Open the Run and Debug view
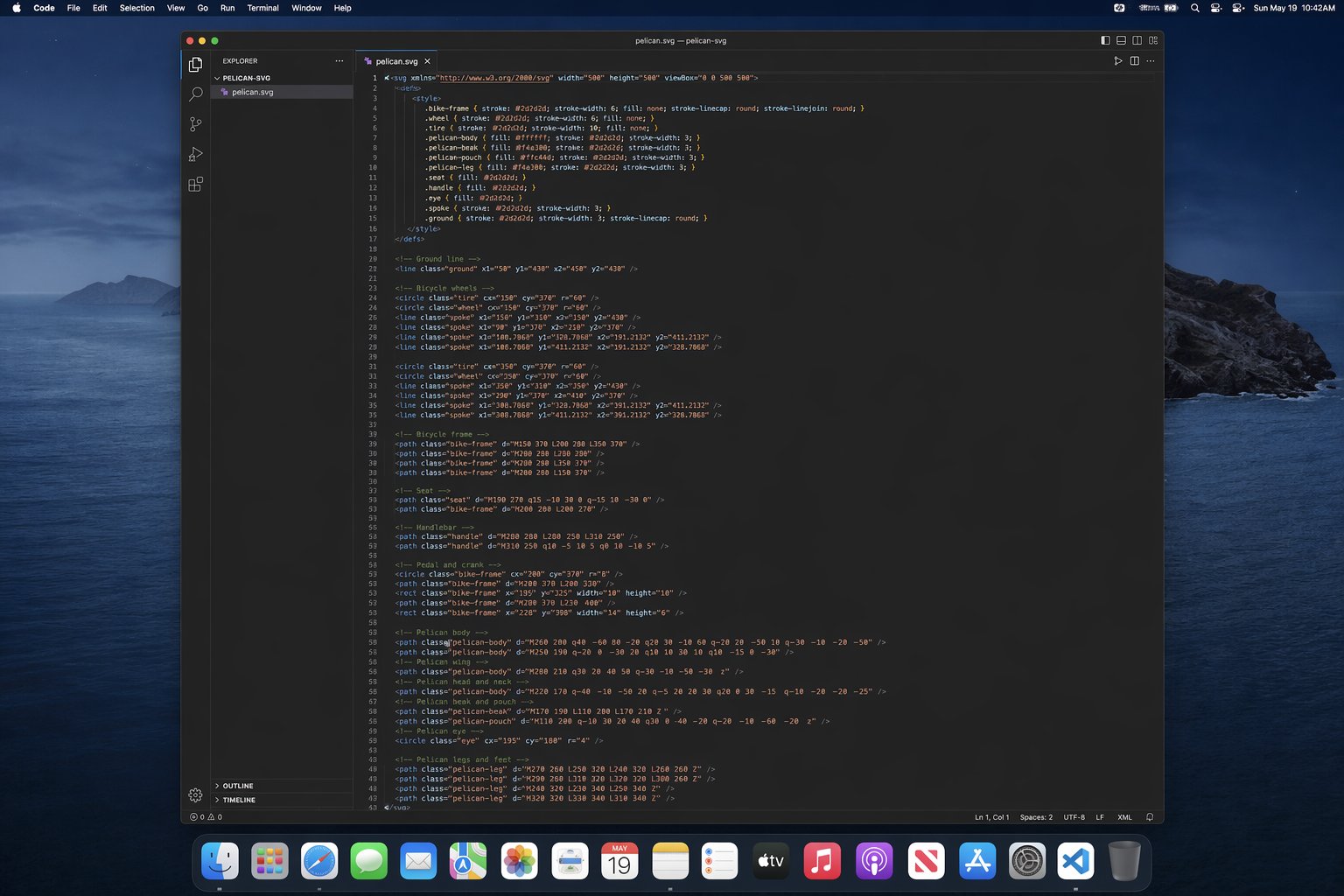 (195, 154)
